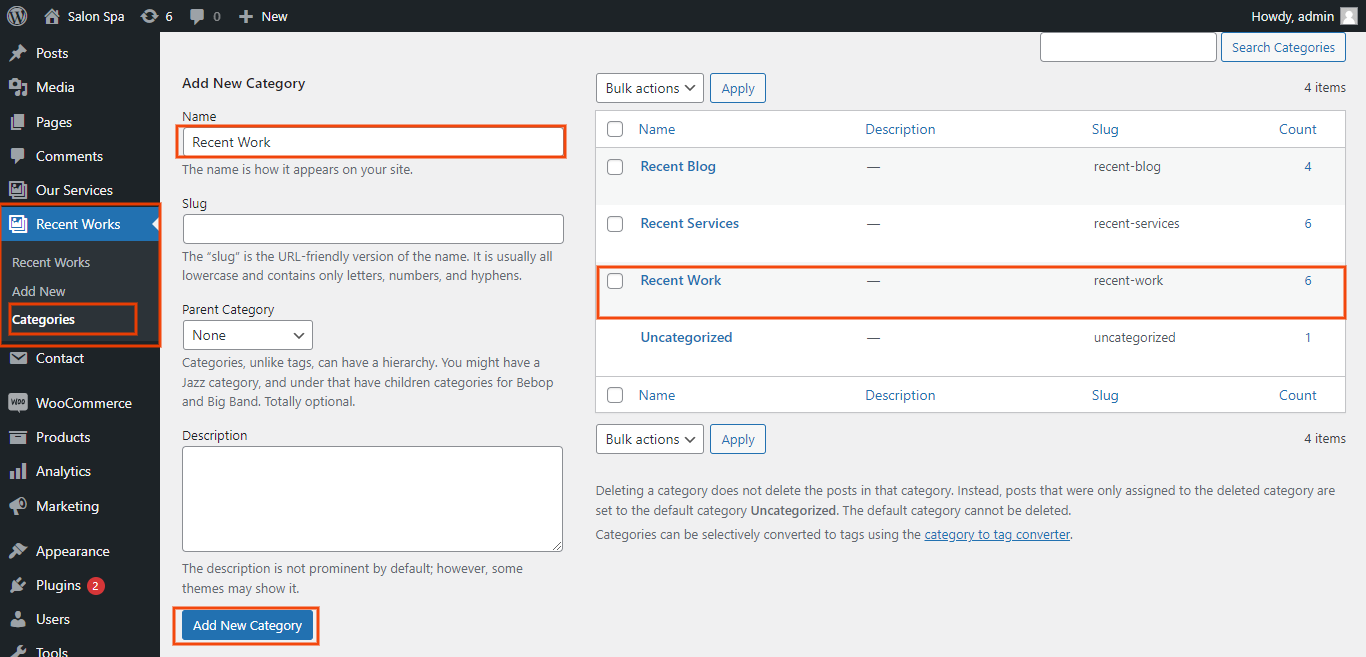Click the Plugins icon in sidebar
Viewport: 1366px width, 657px height.
(x=18, y=586)
